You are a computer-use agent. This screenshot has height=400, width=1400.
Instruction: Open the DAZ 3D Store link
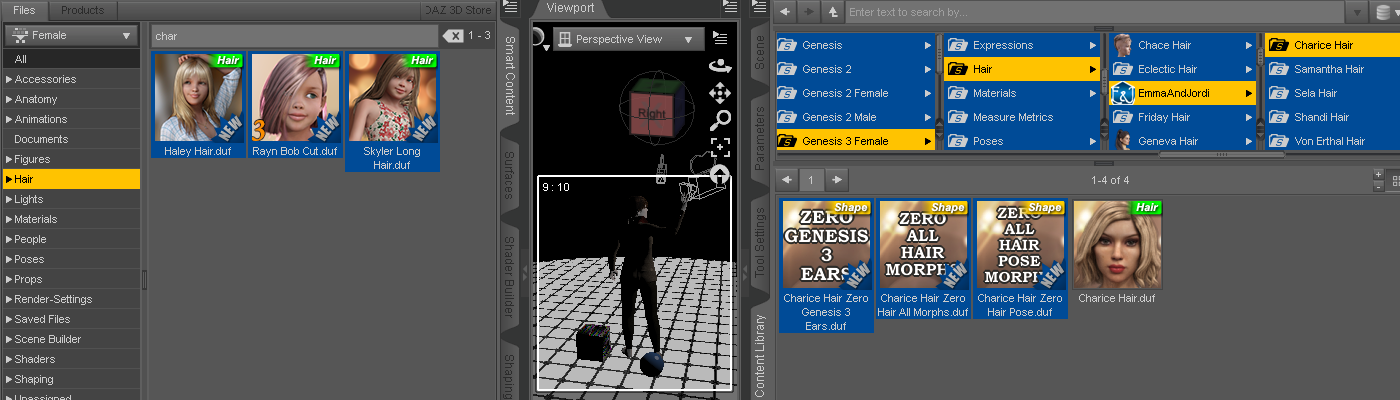tap(457, 10)
